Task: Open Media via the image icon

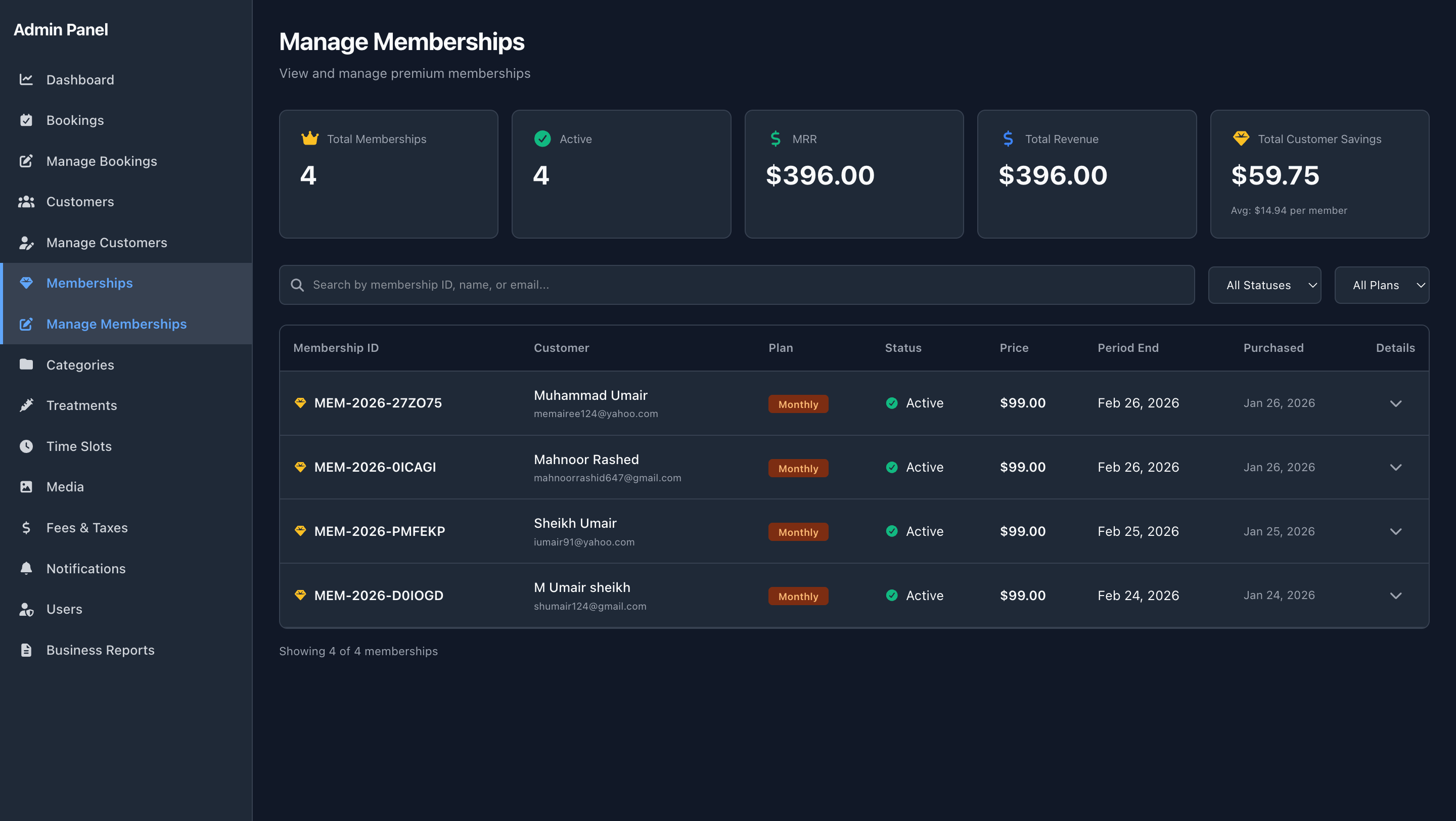Action: [27, 486]
